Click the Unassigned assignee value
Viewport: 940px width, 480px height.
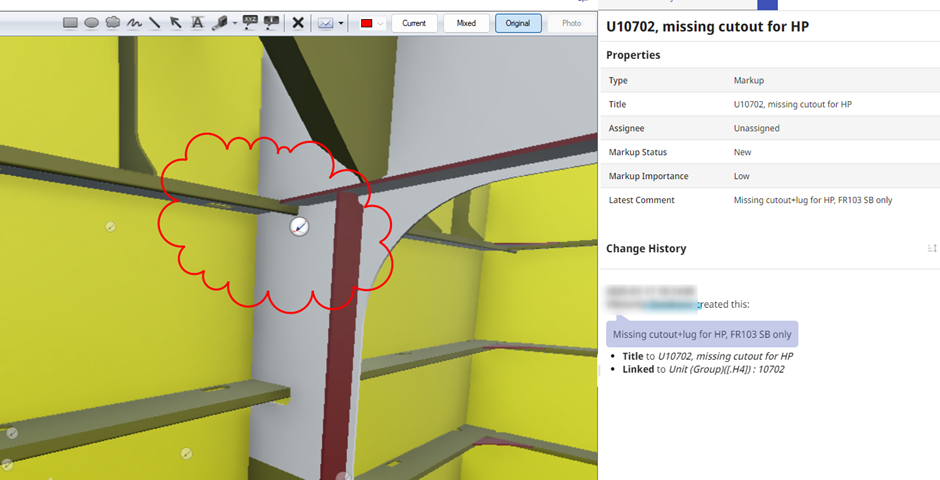pyautogui.click(x=756, y=128)
